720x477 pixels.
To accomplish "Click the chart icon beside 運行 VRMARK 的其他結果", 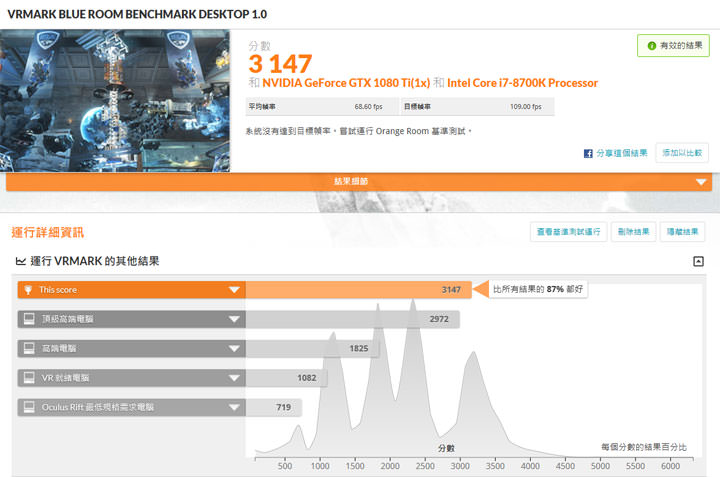I will coord(20,261).
